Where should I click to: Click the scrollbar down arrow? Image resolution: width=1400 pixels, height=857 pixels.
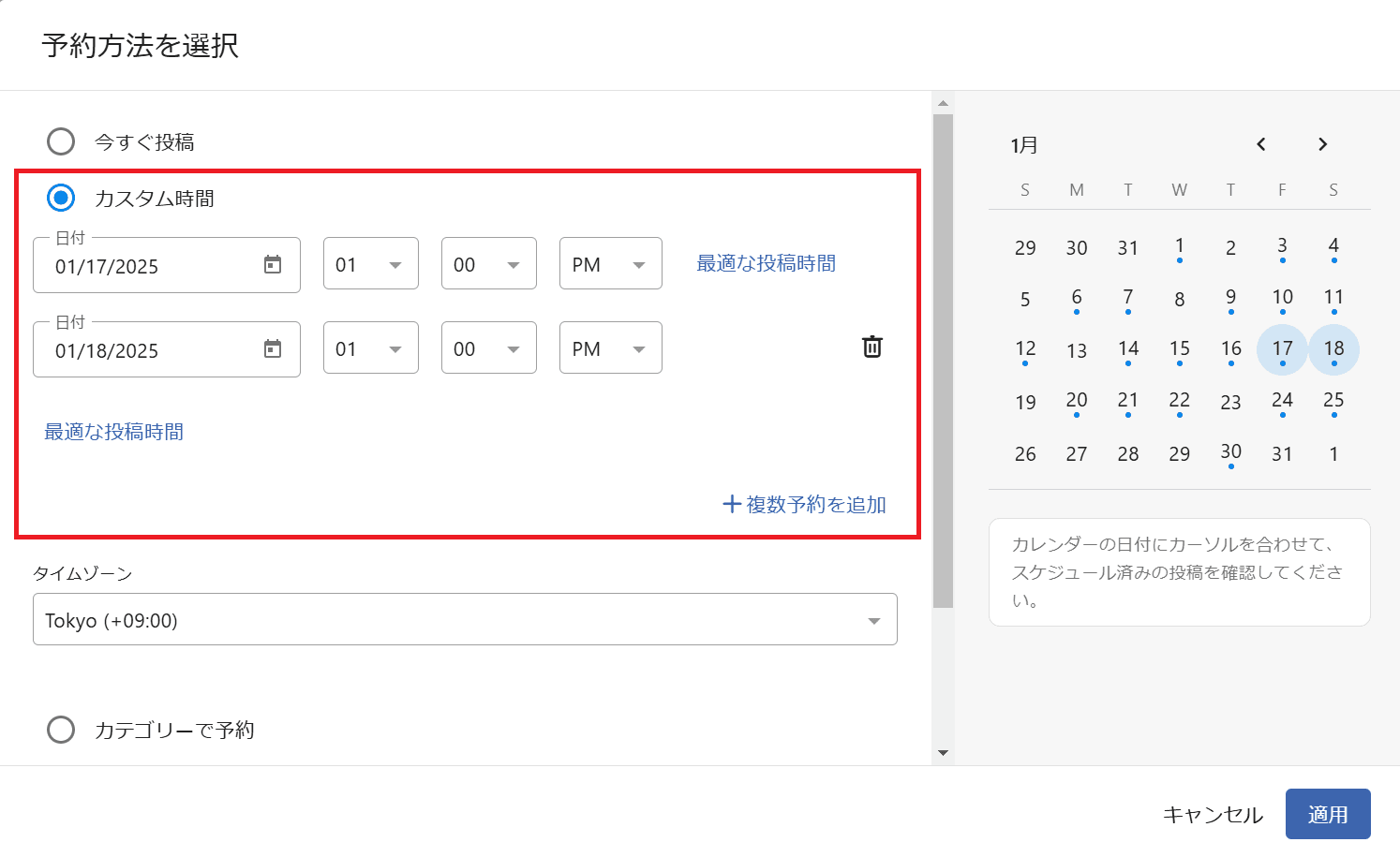[943, 753]
